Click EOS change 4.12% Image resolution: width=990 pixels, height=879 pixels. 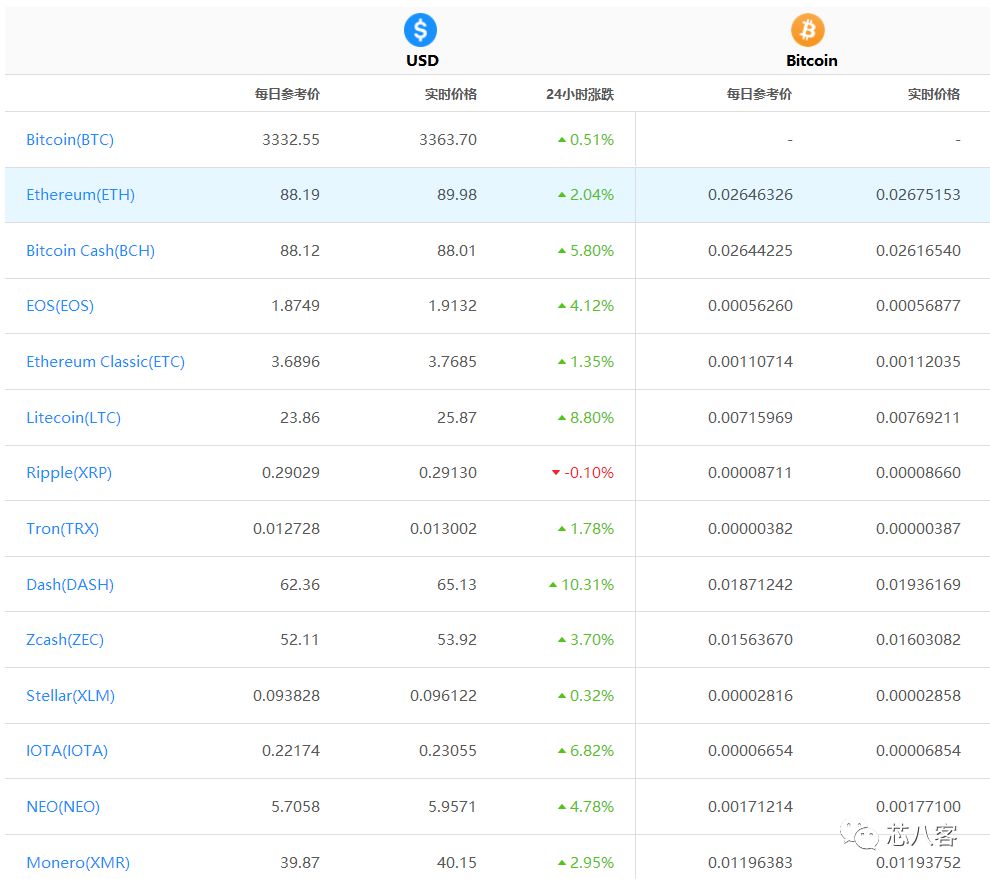tap(586, 306)
